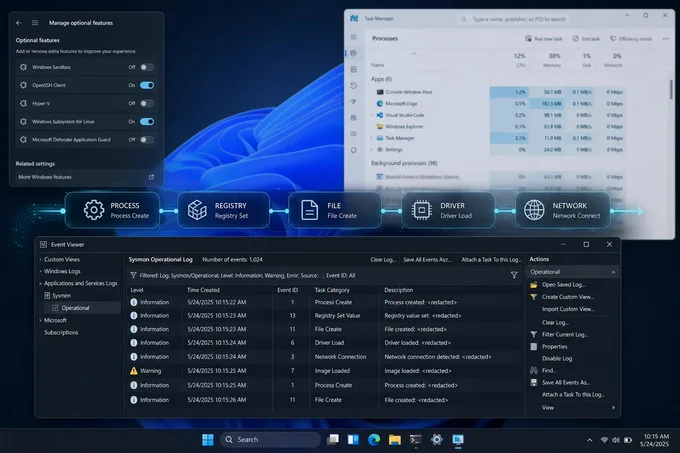Expand Visual Studio Code process group
The image size is (680, 453).
click(x=372, y=115)
